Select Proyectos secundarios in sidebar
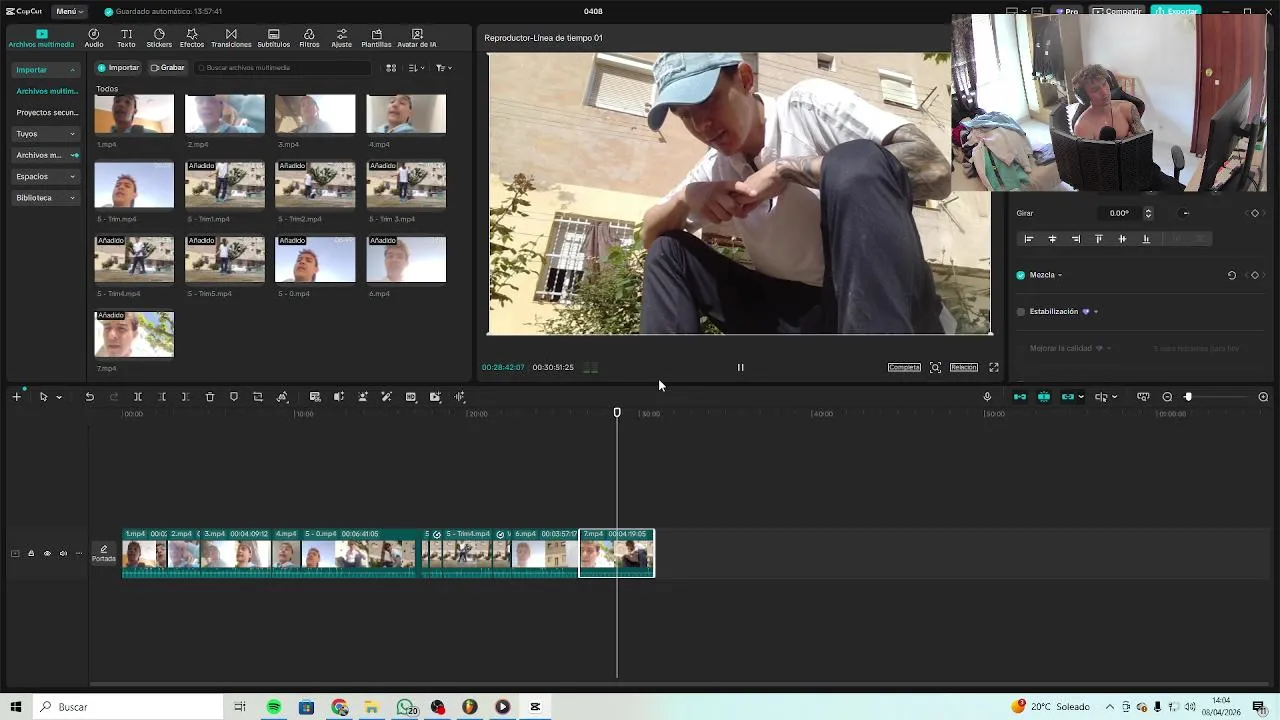Viewport: 1280px width, 720px height. point(46,113)
